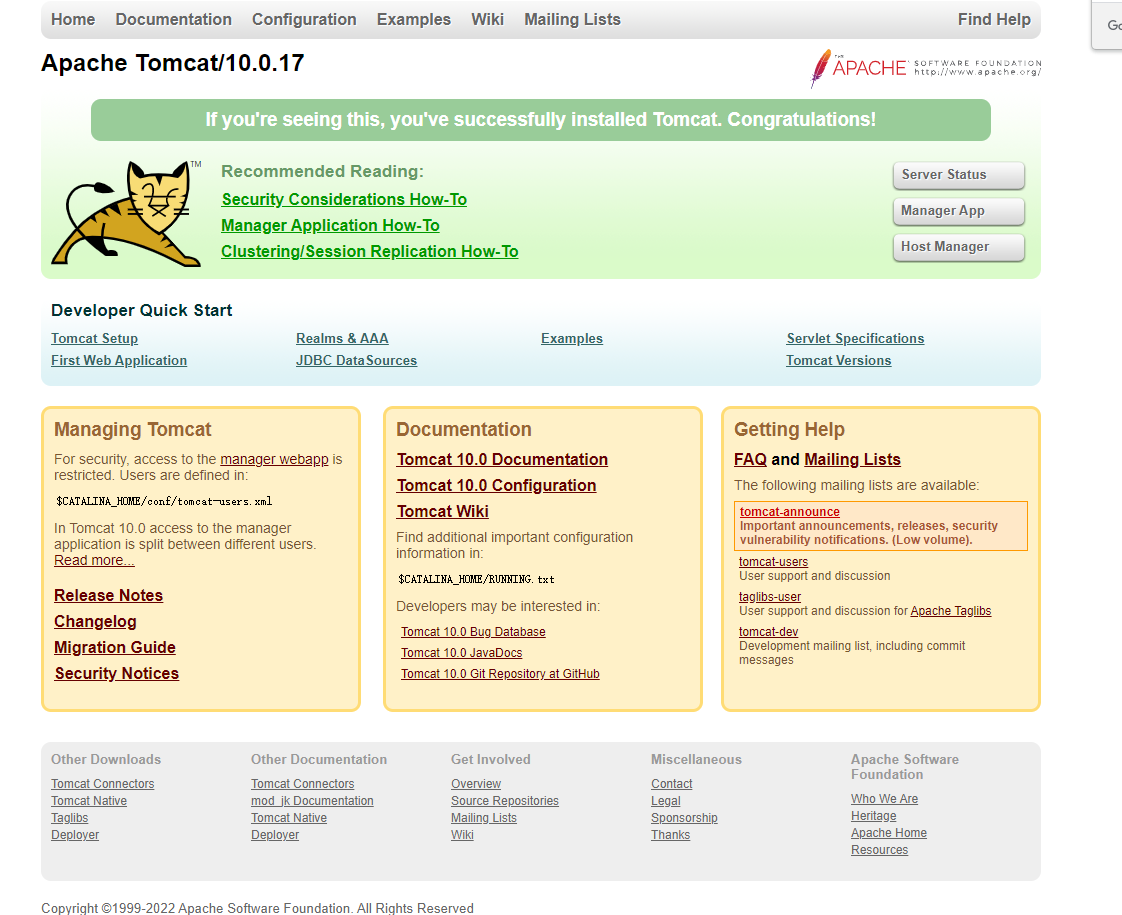This screenshot has height=915, width=1122.
Task: Open Examples link under Developer Quick Start
Action: tap(572, 338)
